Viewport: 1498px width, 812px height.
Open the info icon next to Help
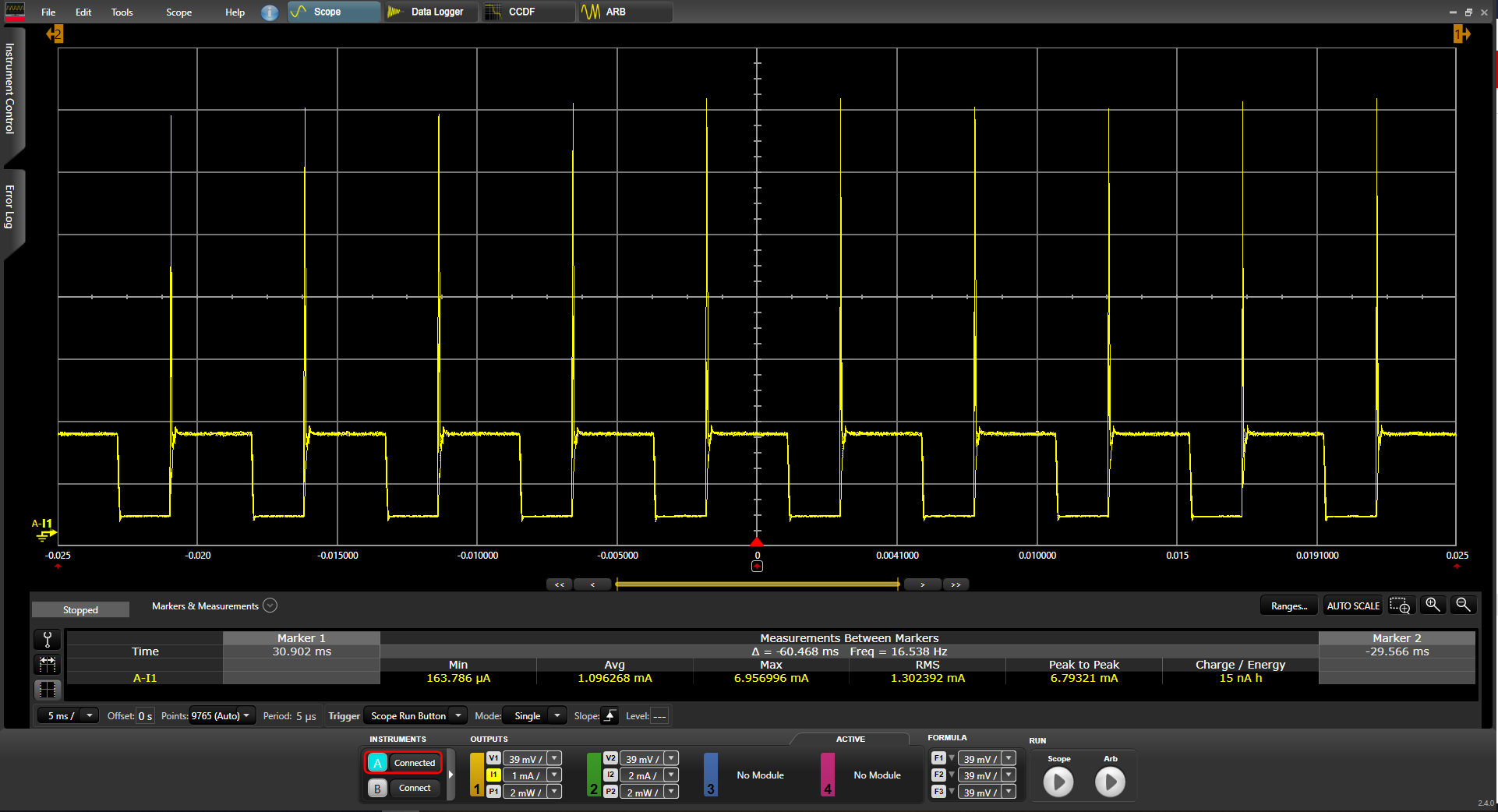tap(270, 12)
